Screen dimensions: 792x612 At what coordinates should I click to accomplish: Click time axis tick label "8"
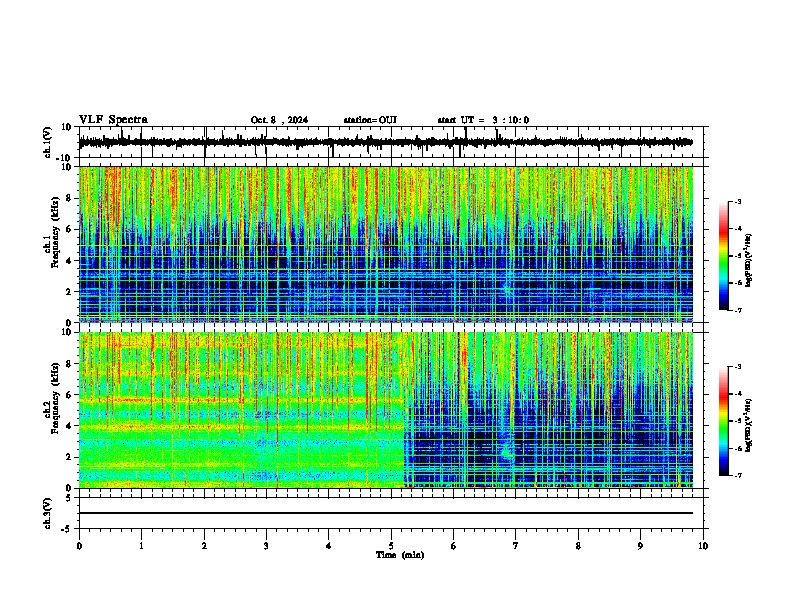pyautogui.click(x=578, y=546)
